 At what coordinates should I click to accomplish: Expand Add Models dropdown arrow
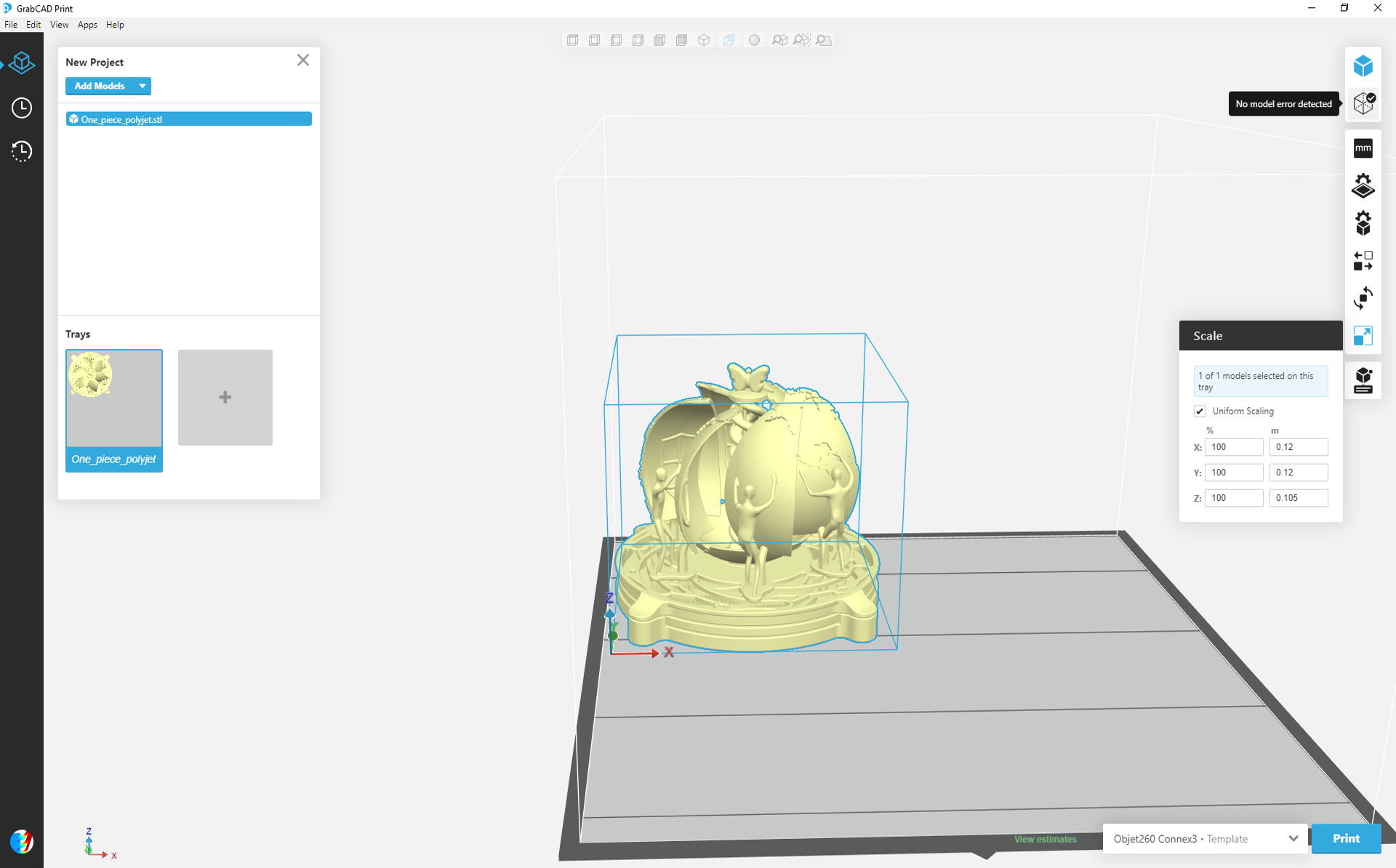point(143,86)
